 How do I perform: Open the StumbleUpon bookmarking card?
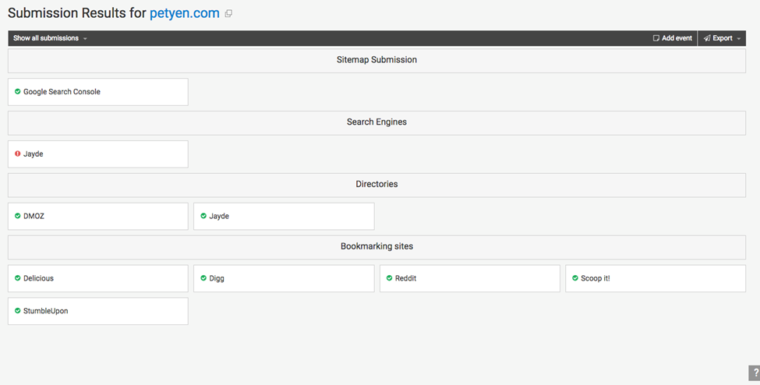pos(98,311)
